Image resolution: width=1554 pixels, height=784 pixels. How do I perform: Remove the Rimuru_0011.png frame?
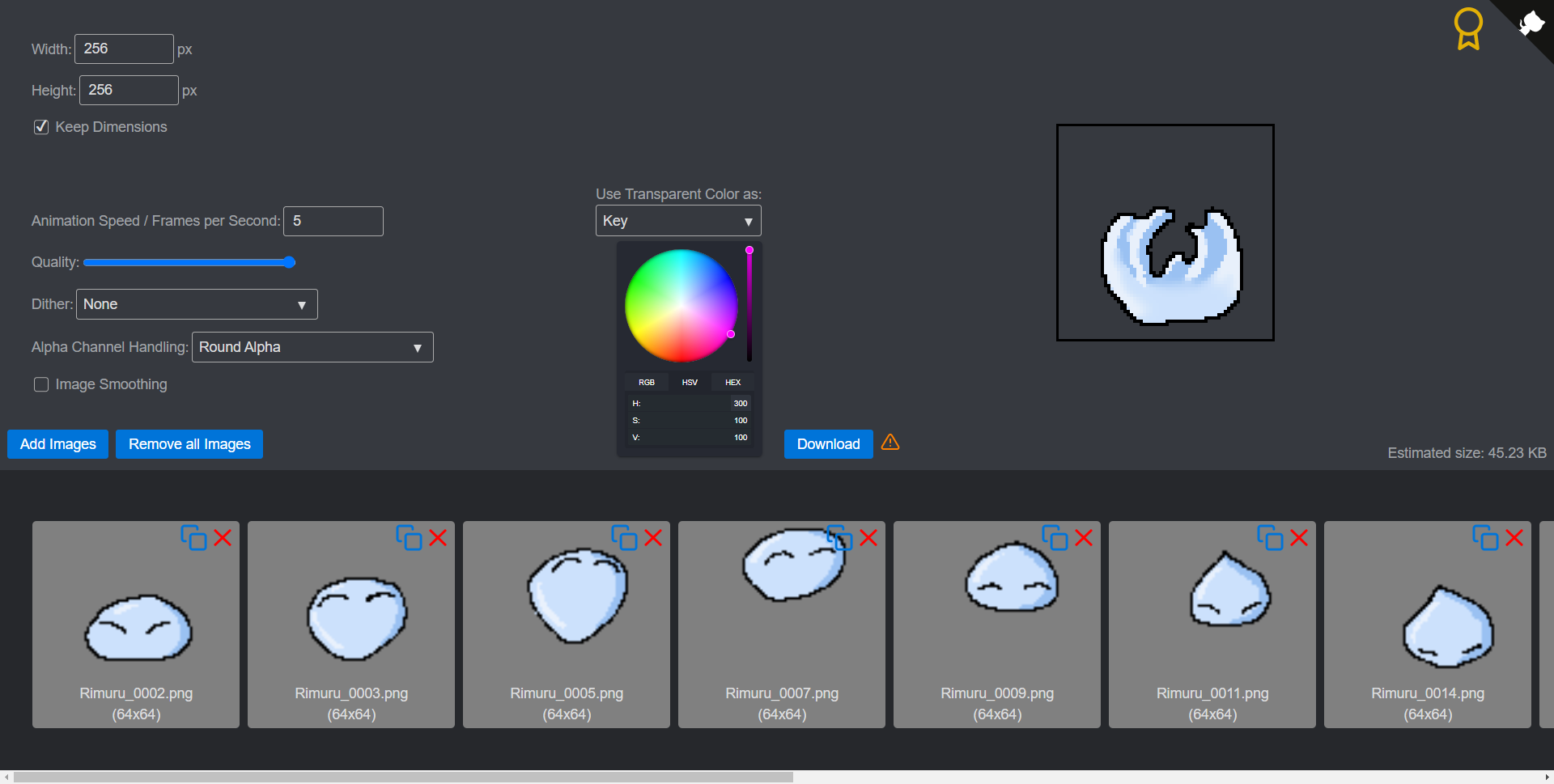tap(1299, 538)
